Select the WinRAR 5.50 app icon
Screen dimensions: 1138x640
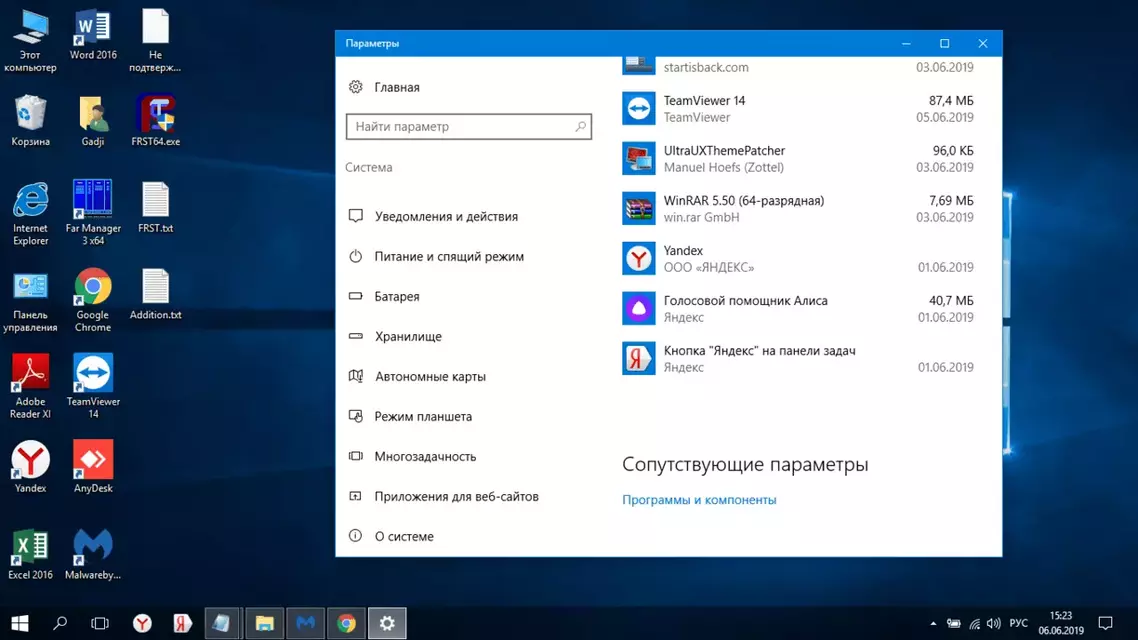click(x=639, y=208)
